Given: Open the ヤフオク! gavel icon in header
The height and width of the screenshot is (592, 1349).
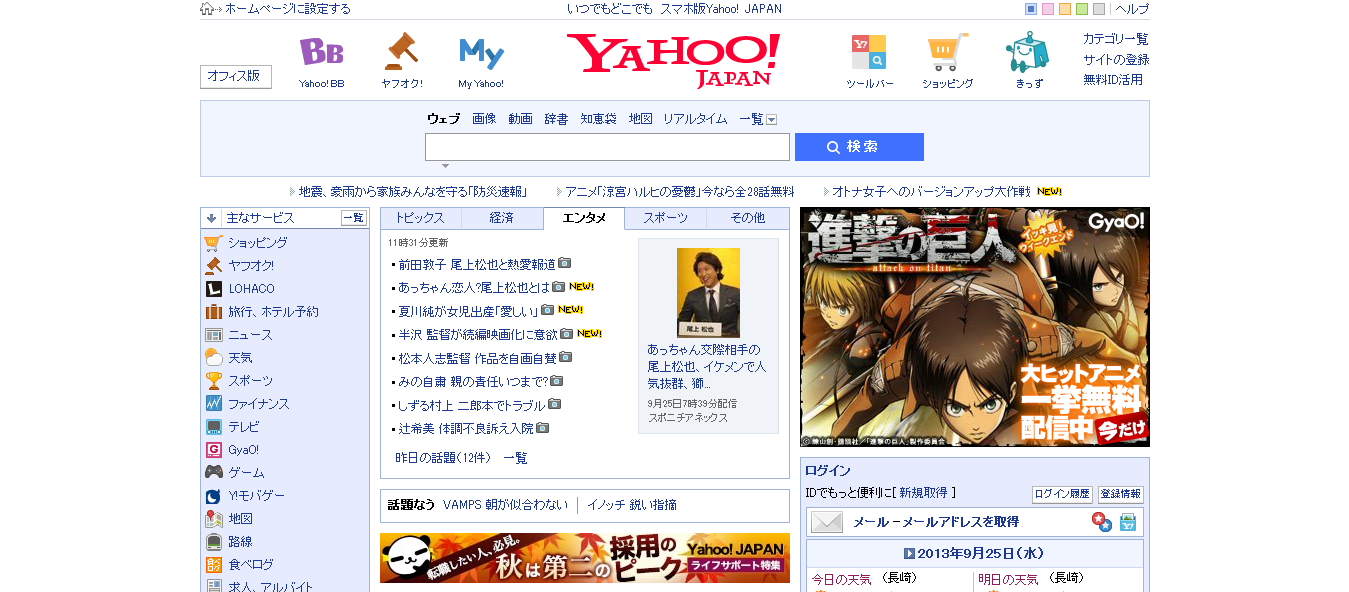Looking at the screenshot, I should (x=402, y=52).
